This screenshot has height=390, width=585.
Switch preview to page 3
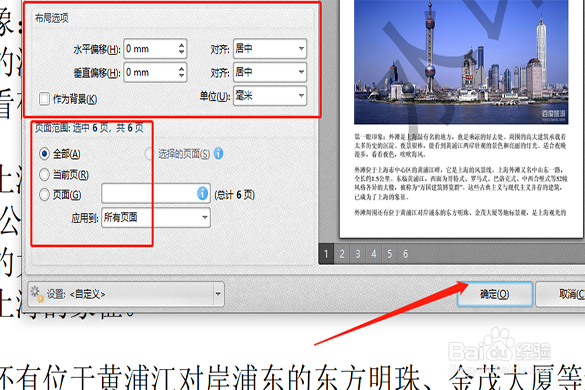pyautogui.click(x=358, y=254)
